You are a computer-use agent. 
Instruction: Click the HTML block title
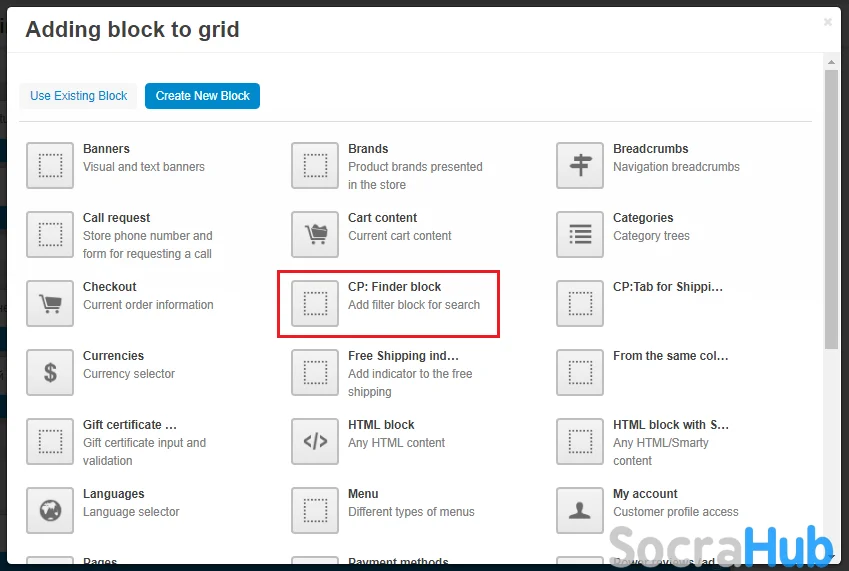[381, 425]
